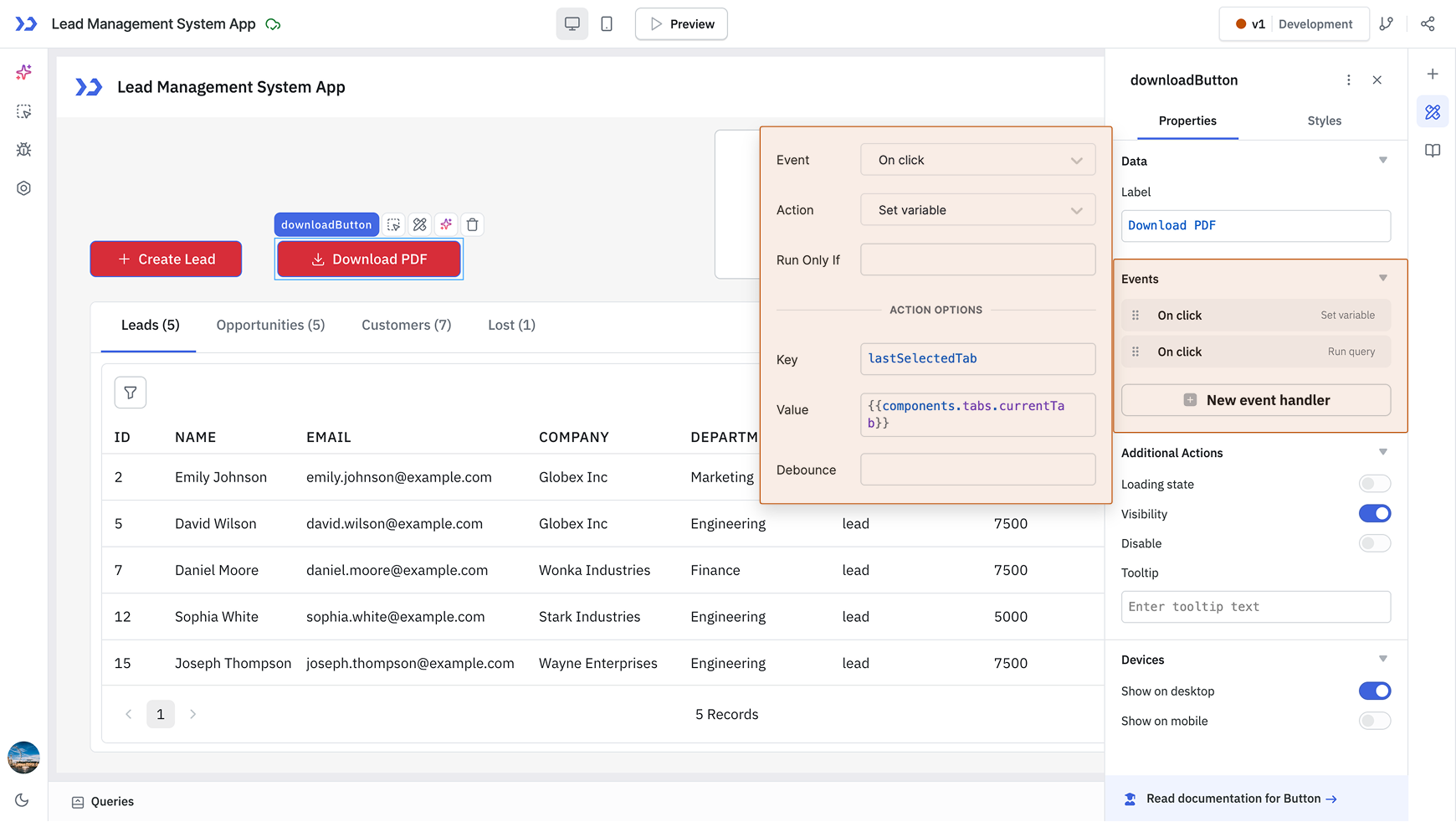Collapse the Events section chevron
The width and height of the screenshot is (1456, 822).
1382,277
